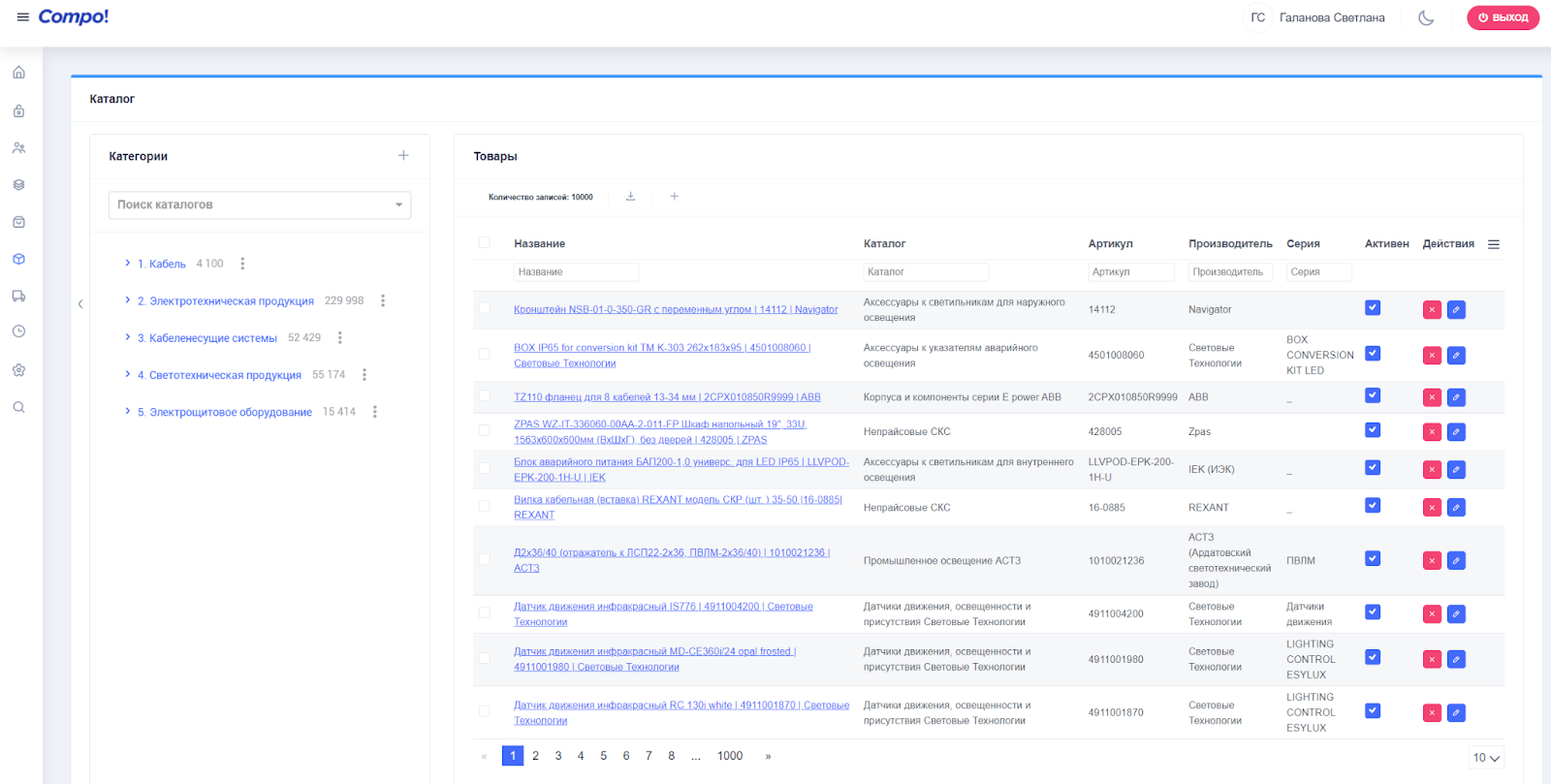Edit the Вилка кабельная REXANT row
The width and height of the screenshot is (1551, 784).
[1456, 508]
